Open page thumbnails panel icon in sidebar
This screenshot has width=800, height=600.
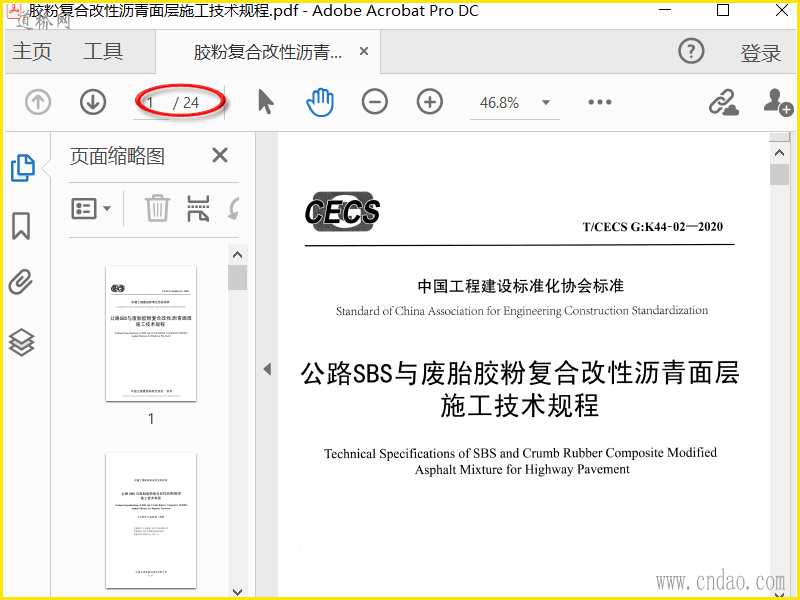tap(22, 168)
